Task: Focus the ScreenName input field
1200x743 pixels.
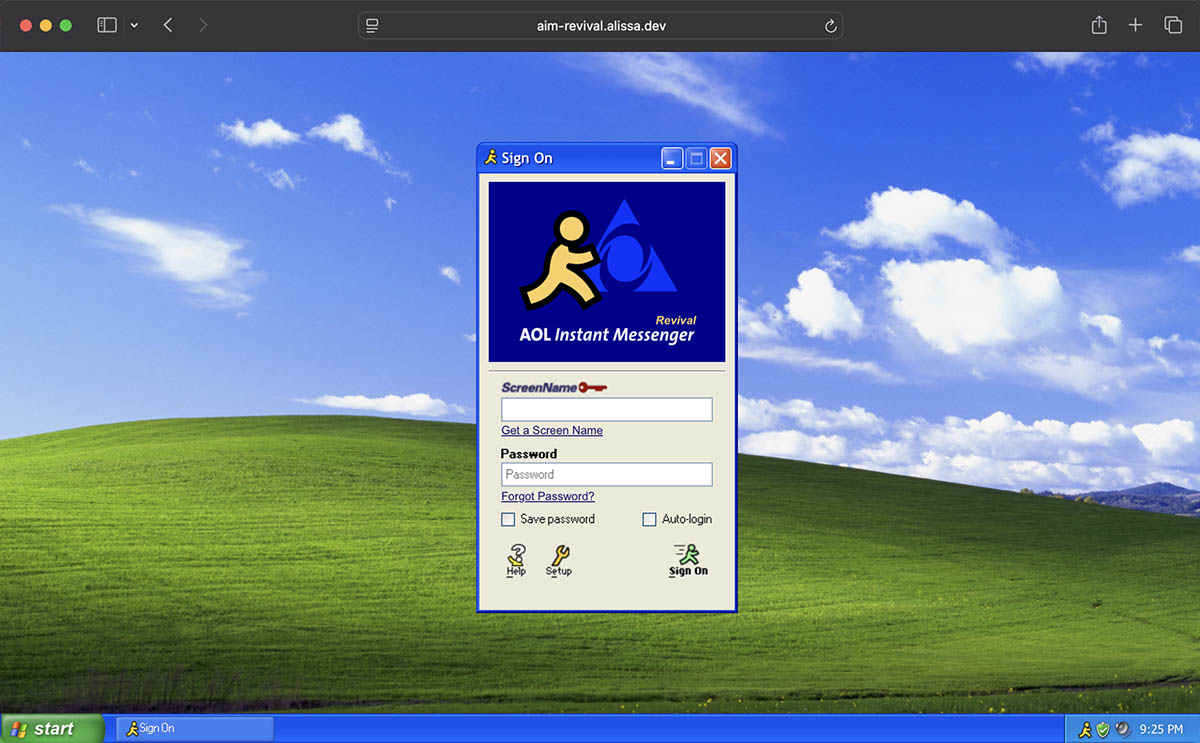Action: click(x=607, y=409)
